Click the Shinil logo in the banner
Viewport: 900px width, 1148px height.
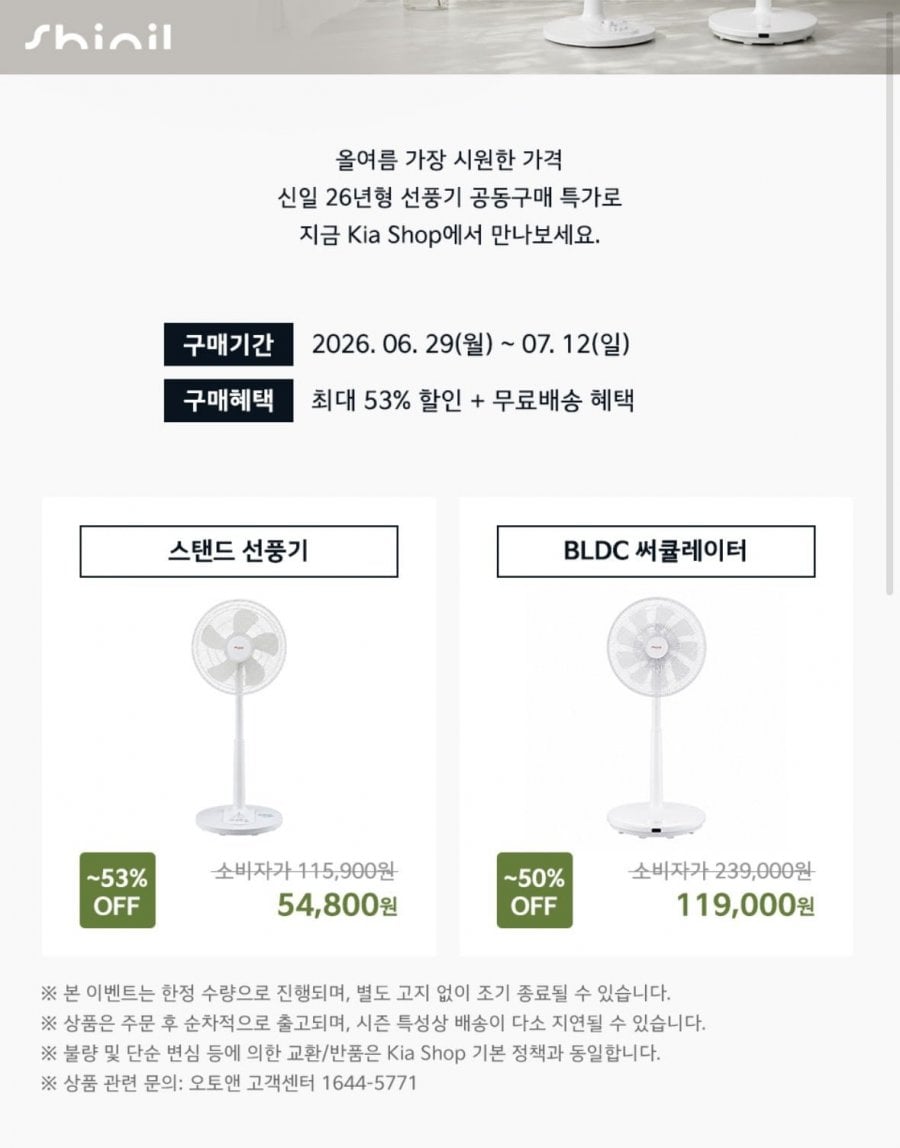tap(98, 38)
